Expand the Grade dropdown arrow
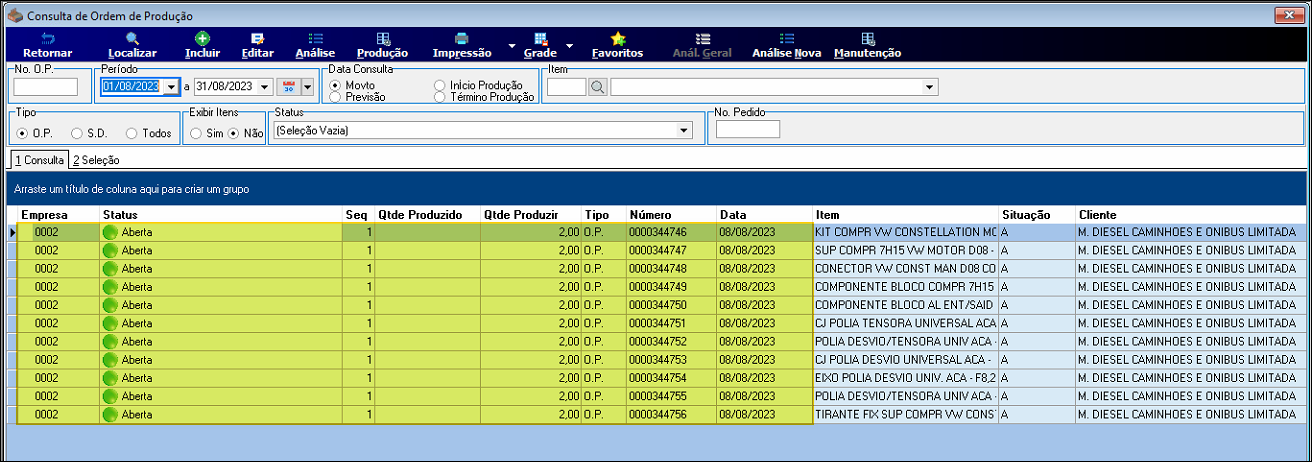Viewport: 1312px width, 462px height. 569,46
